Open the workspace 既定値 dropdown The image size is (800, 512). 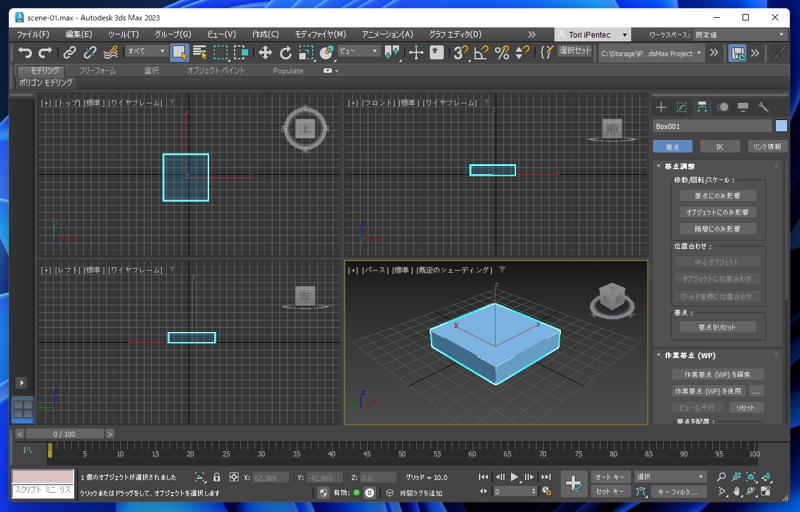[x=739, y=35]
